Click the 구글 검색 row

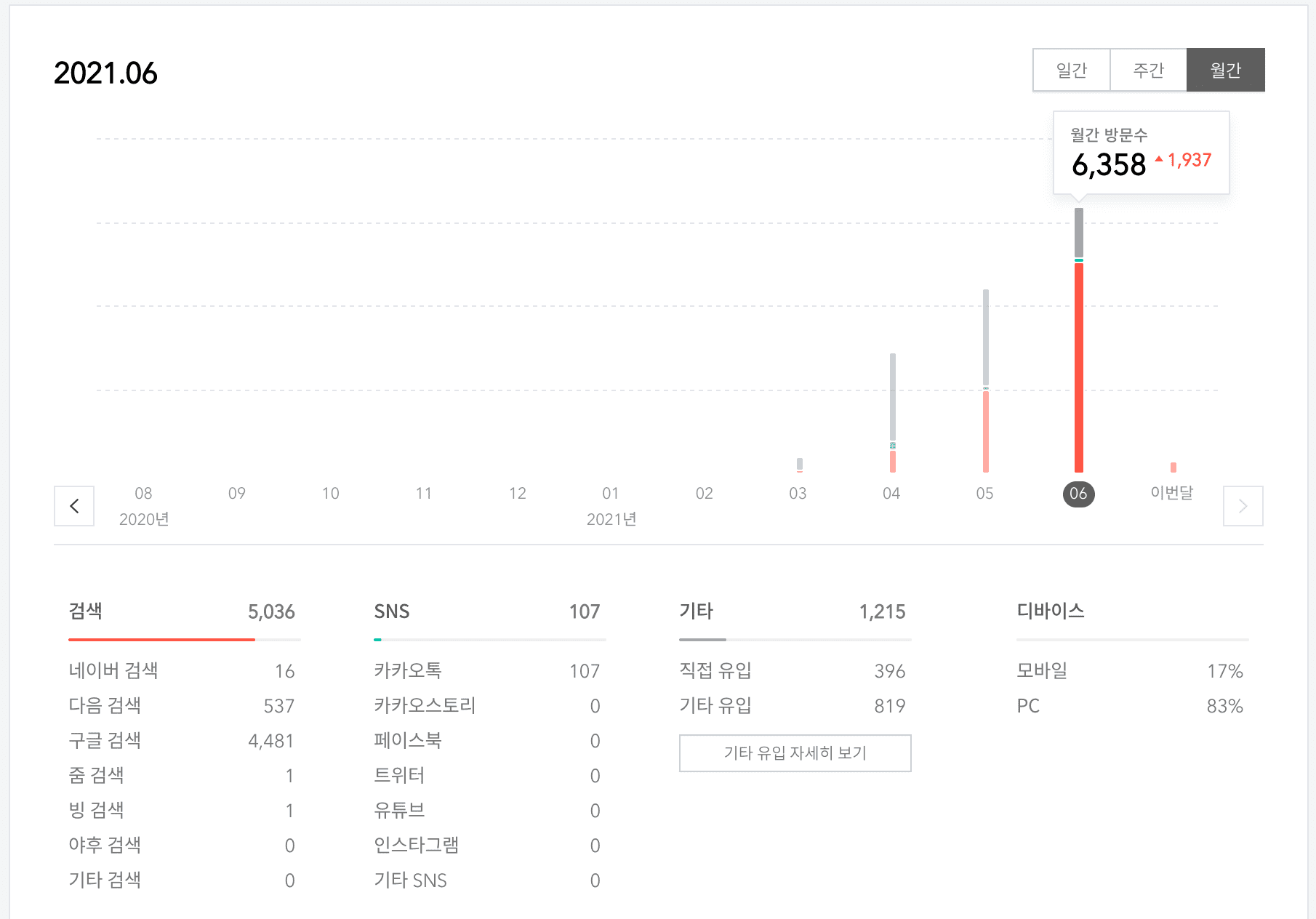tap(182, 740)
